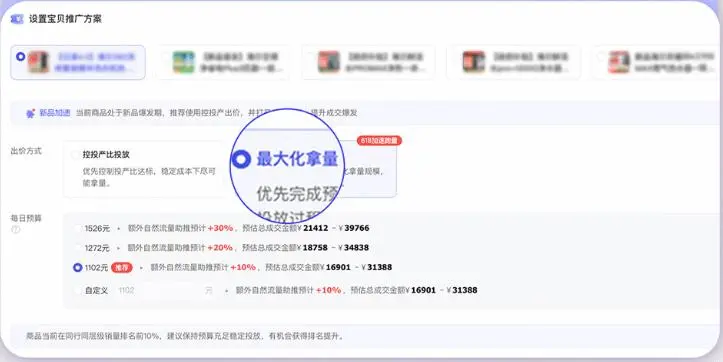Image resolution: width=723 pixels, height=362 pixels.
Task: Pick the third product card's thumbnail
Action: tap(329, 62)
